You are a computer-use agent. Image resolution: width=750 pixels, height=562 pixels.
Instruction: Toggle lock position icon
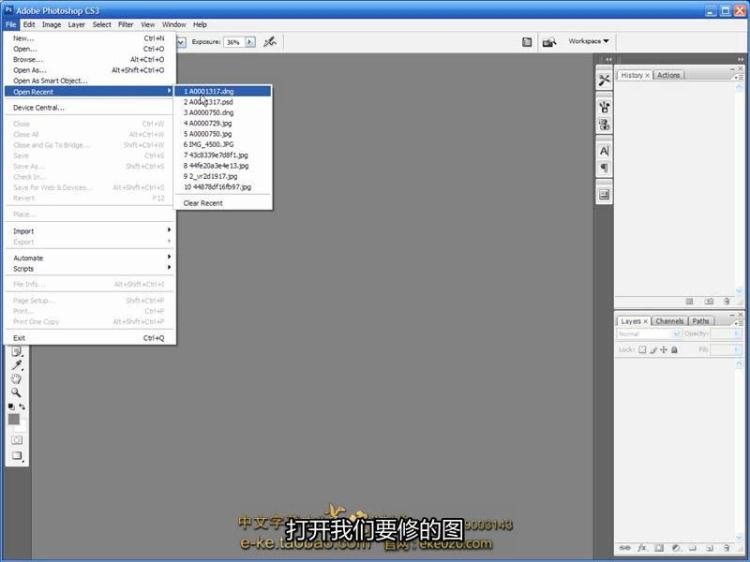click(x=663, y=350)
